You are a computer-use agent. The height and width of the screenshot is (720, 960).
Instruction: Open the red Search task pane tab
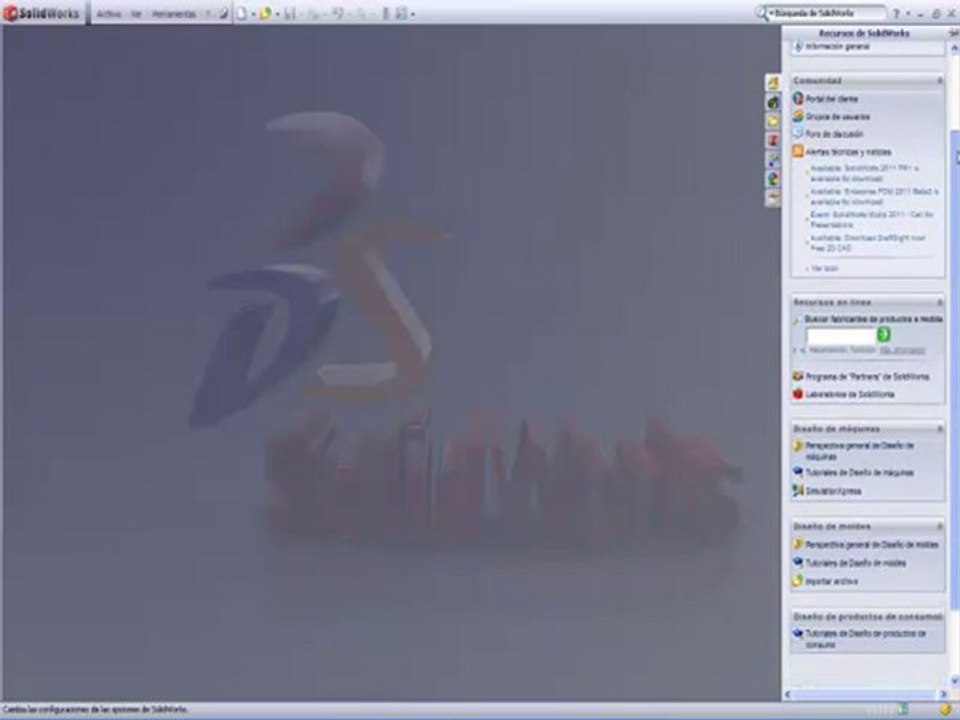tap(773, 140)
